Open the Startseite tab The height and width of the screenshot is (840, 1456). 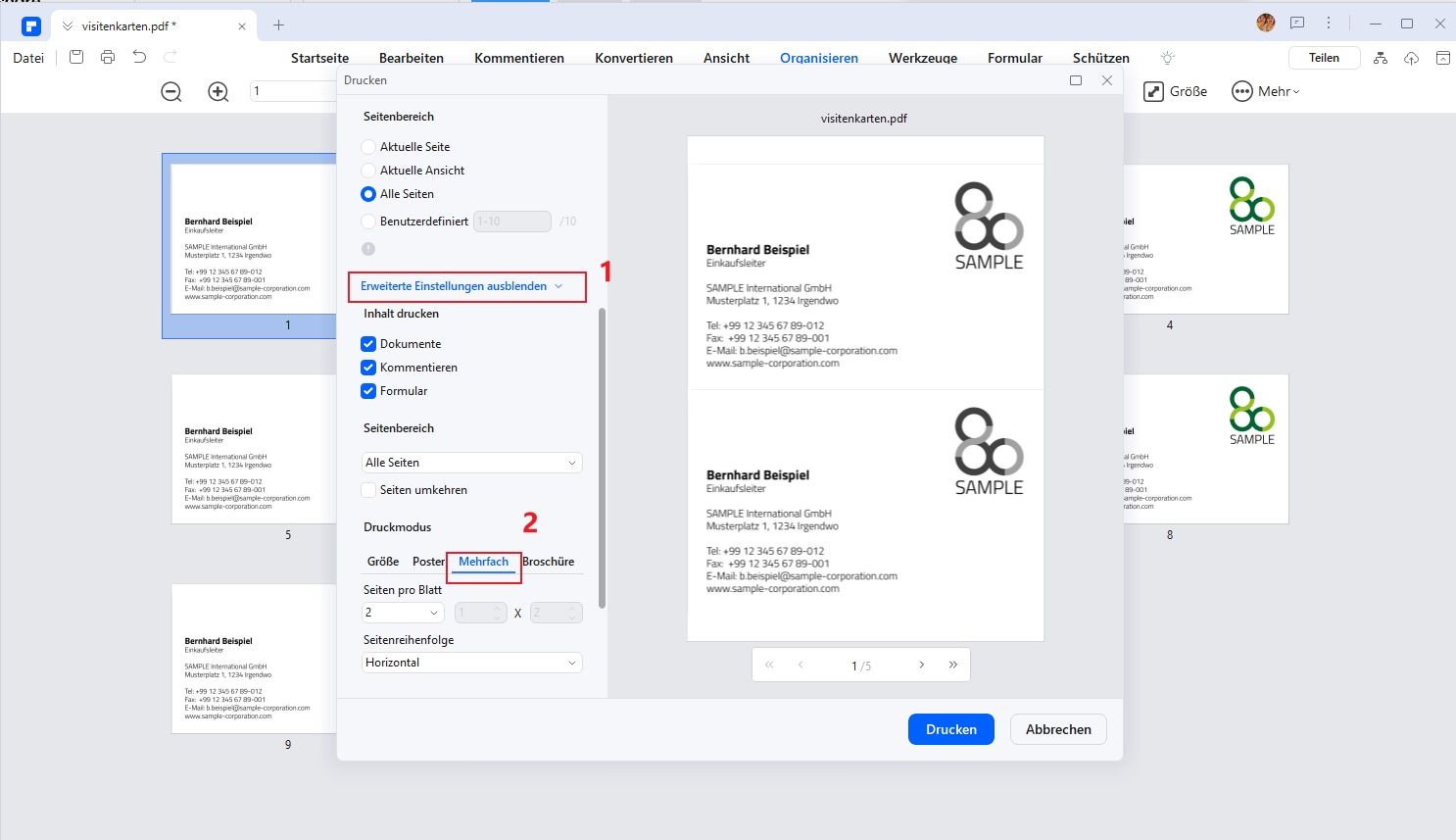[319, 58]
